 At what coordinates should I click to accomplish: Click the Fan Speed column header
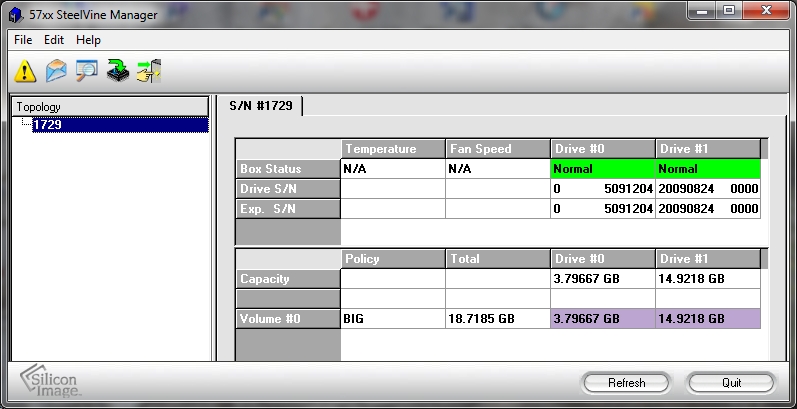coord(498,149)
